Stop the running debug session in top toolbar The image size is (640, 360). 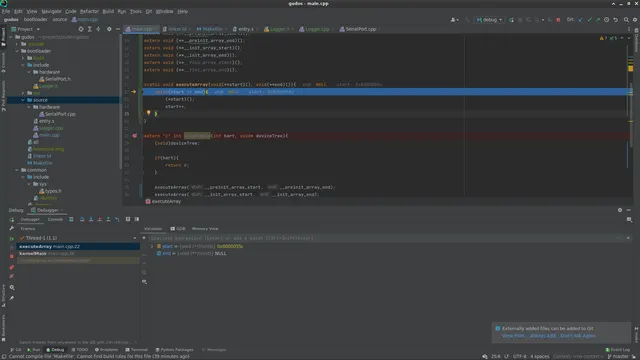[558, 20]
